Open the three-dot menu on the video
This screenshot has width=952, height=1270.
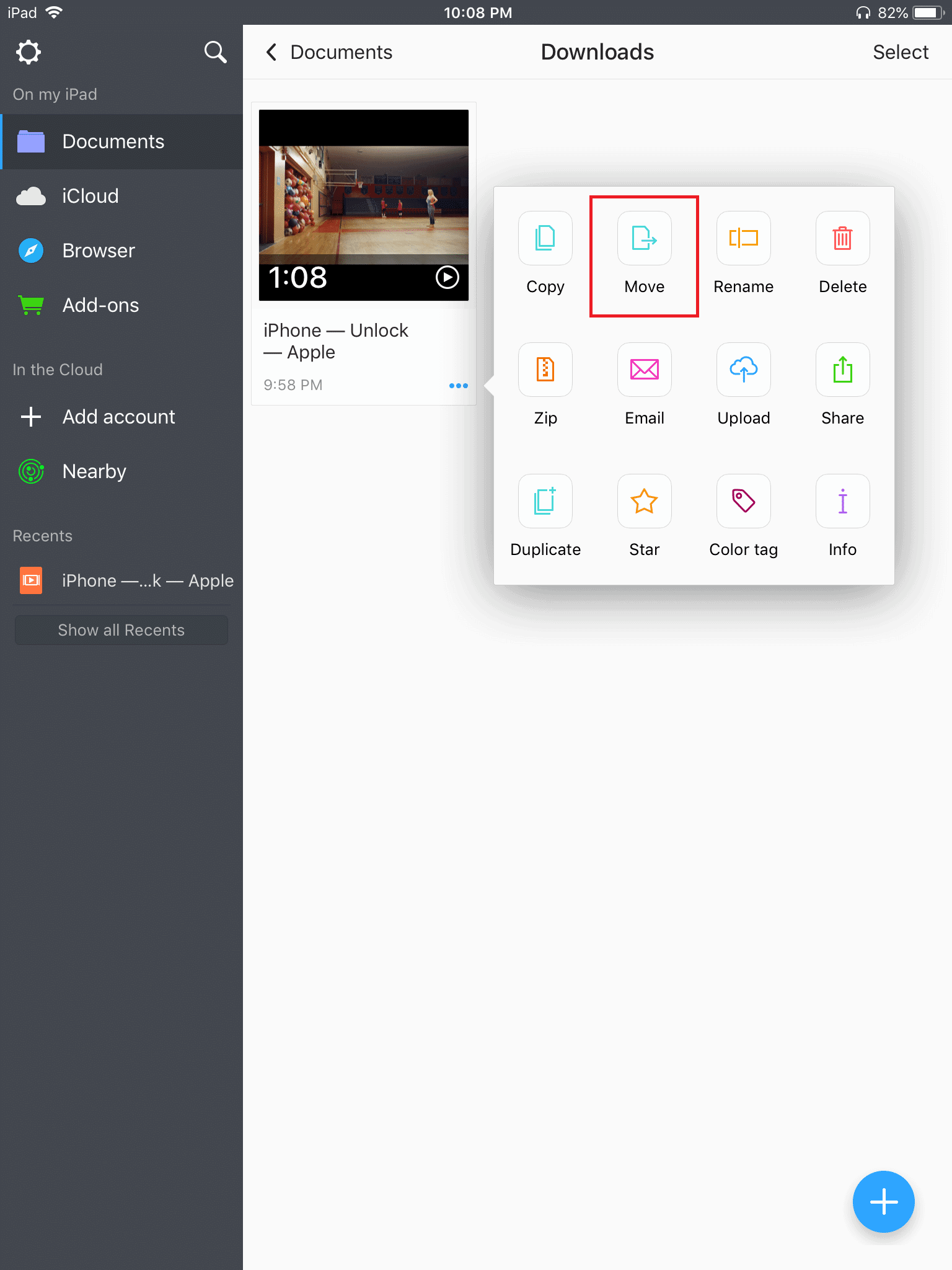tap(458, 386)
